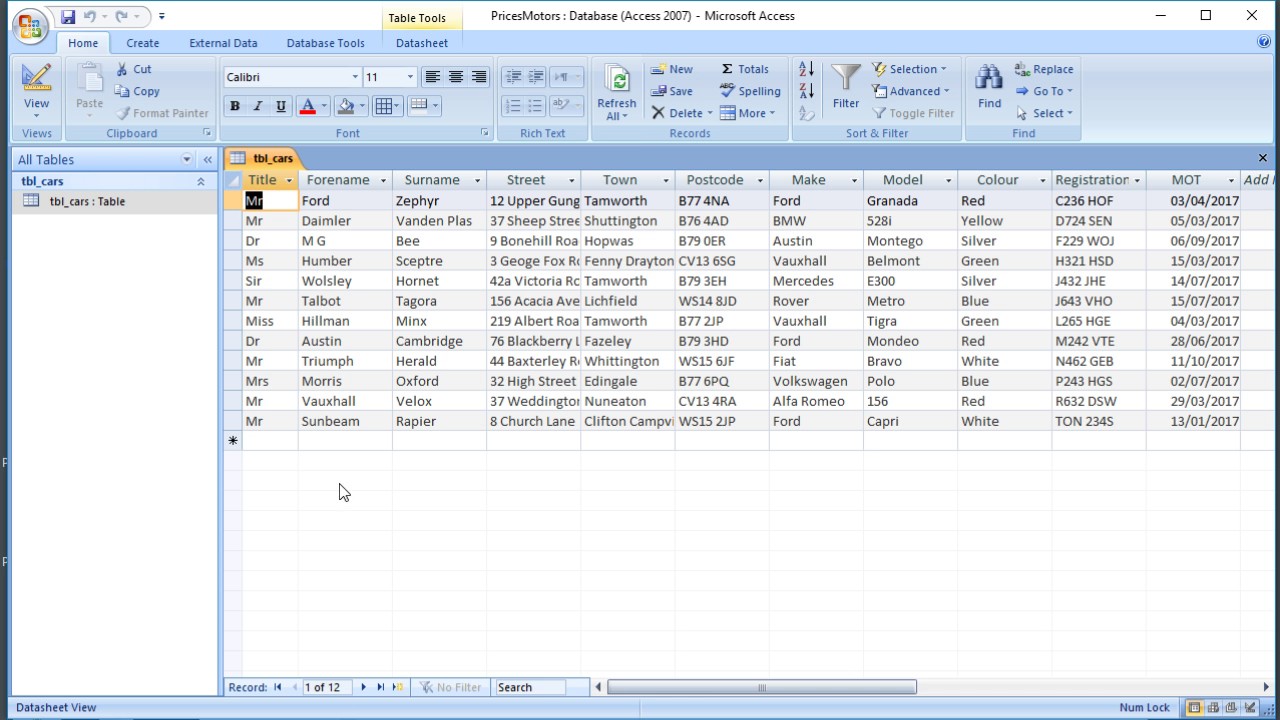This screenshot has width=1280, height=720.
Task: Click the Copy command
Action: tap(137, 91)
